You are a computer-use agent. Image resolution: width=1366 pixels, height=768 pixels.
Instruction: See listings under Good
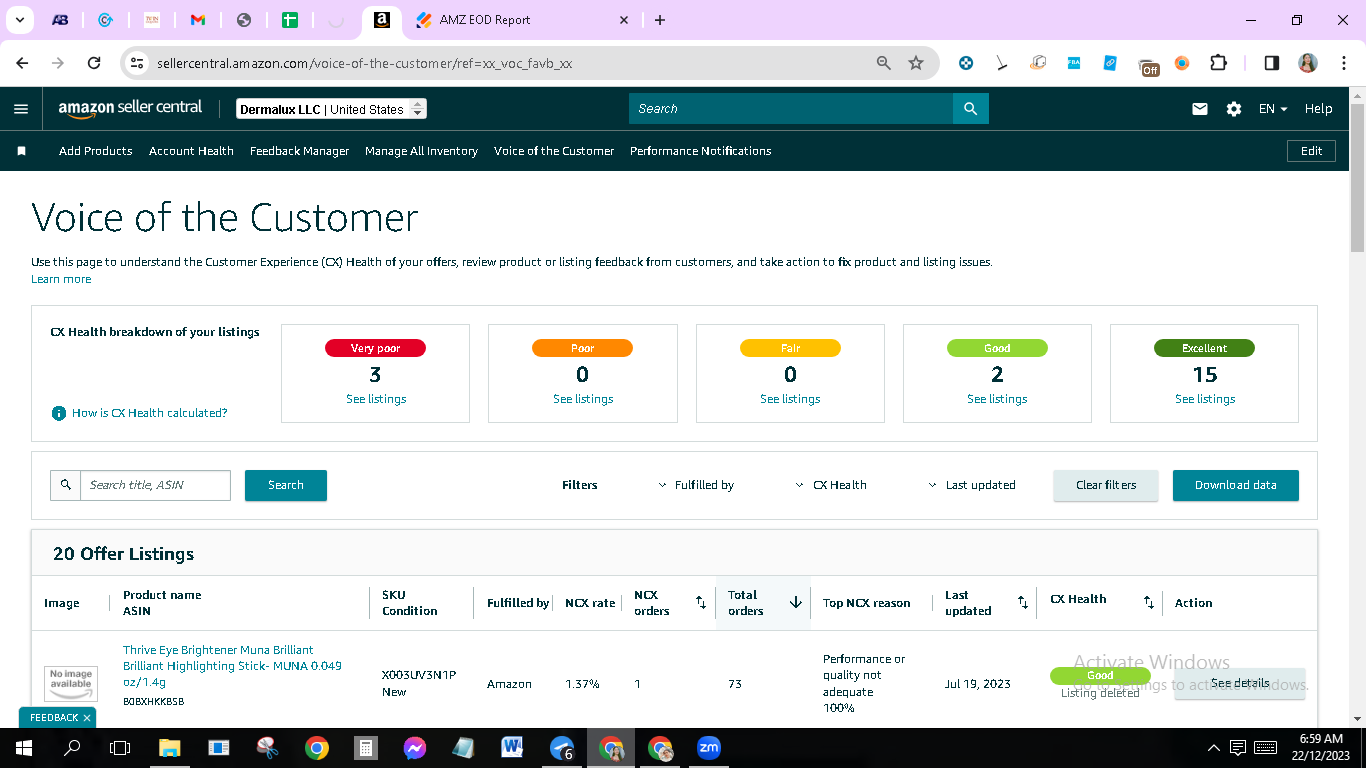tap(997, 399)
